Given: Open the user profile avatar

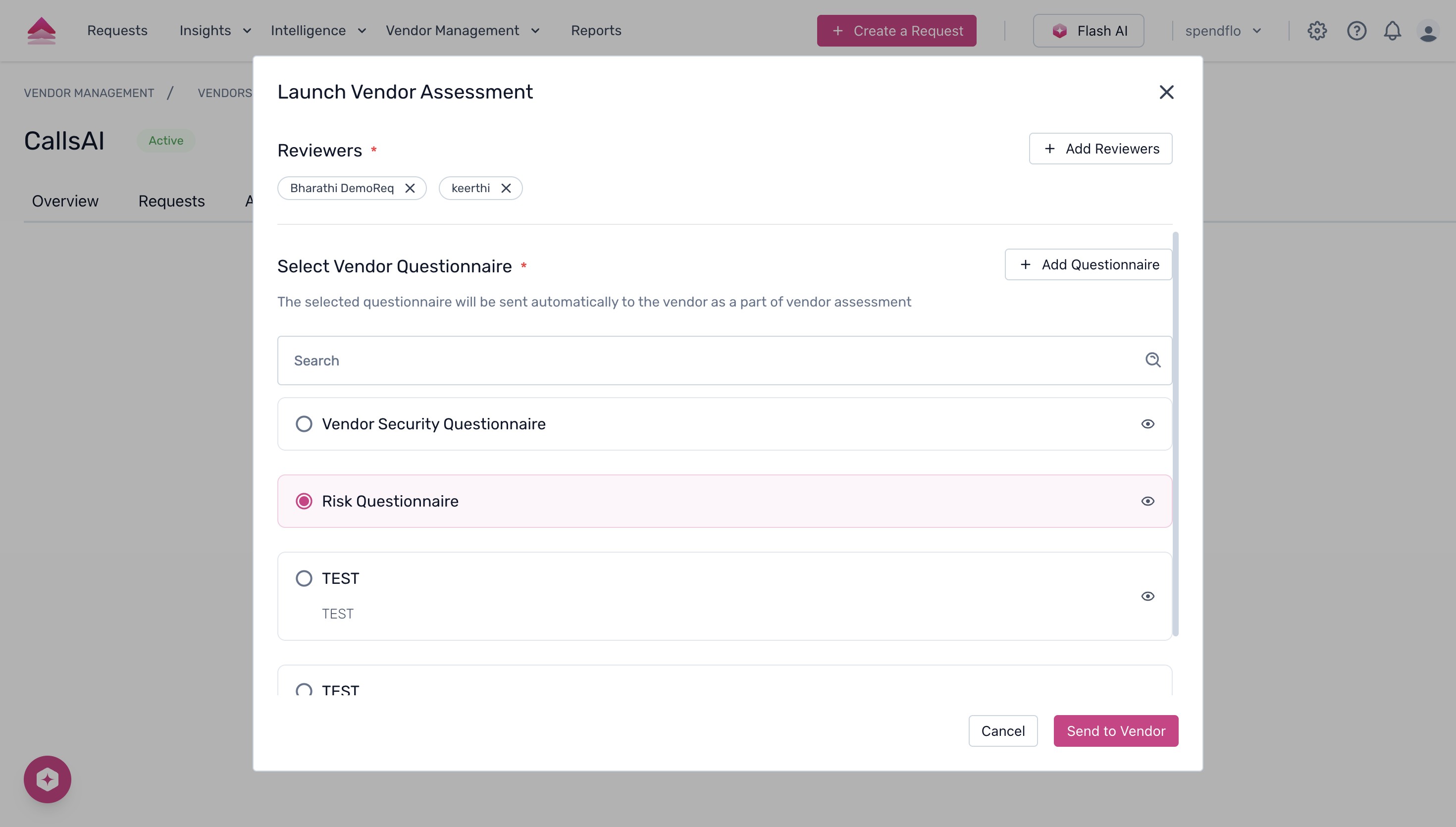Looking at the screenshot, I should [1429, 31].
